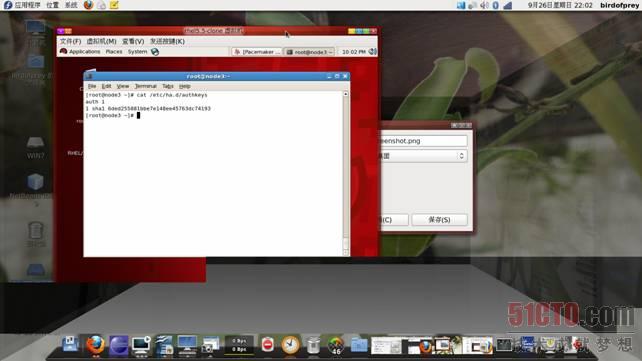Launch Firefox from the top panel
The width and height of the screenshot is (642, 361).
click(x=88, y=5)
